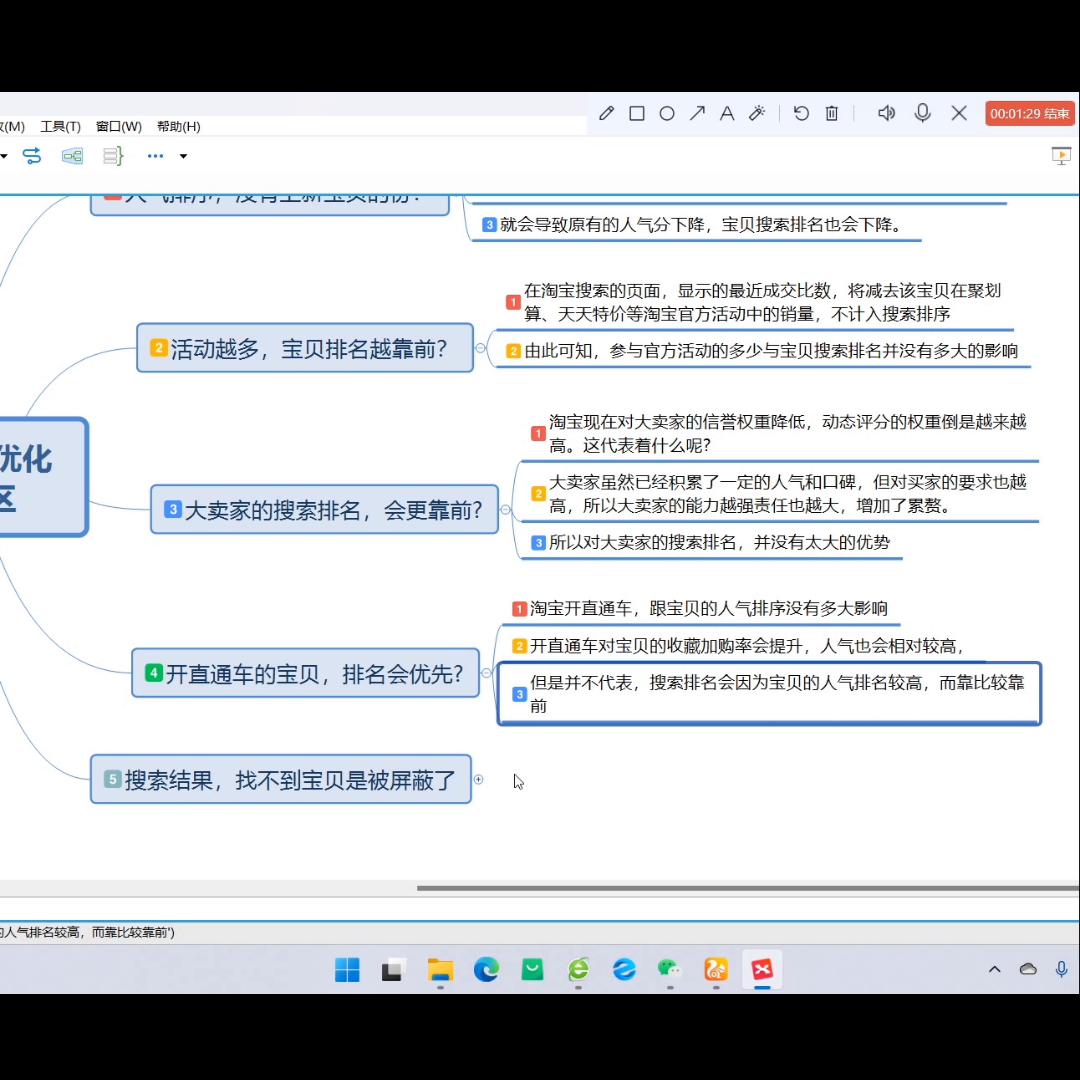Launch the XMind icon on the taskbar

pos(763,970)
